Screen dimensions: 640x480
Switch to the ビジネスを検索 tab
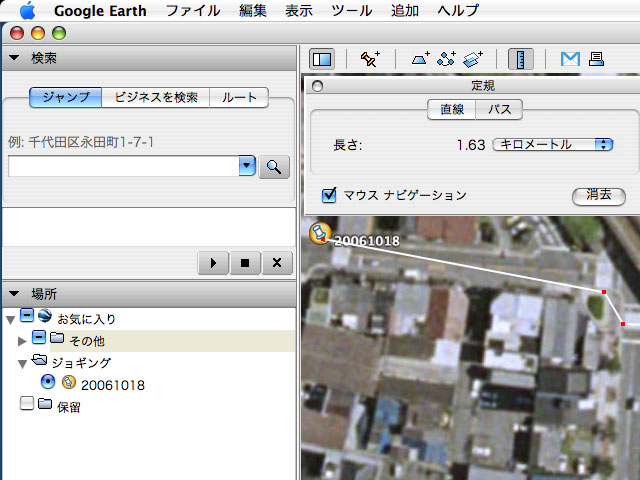(156, 98)
